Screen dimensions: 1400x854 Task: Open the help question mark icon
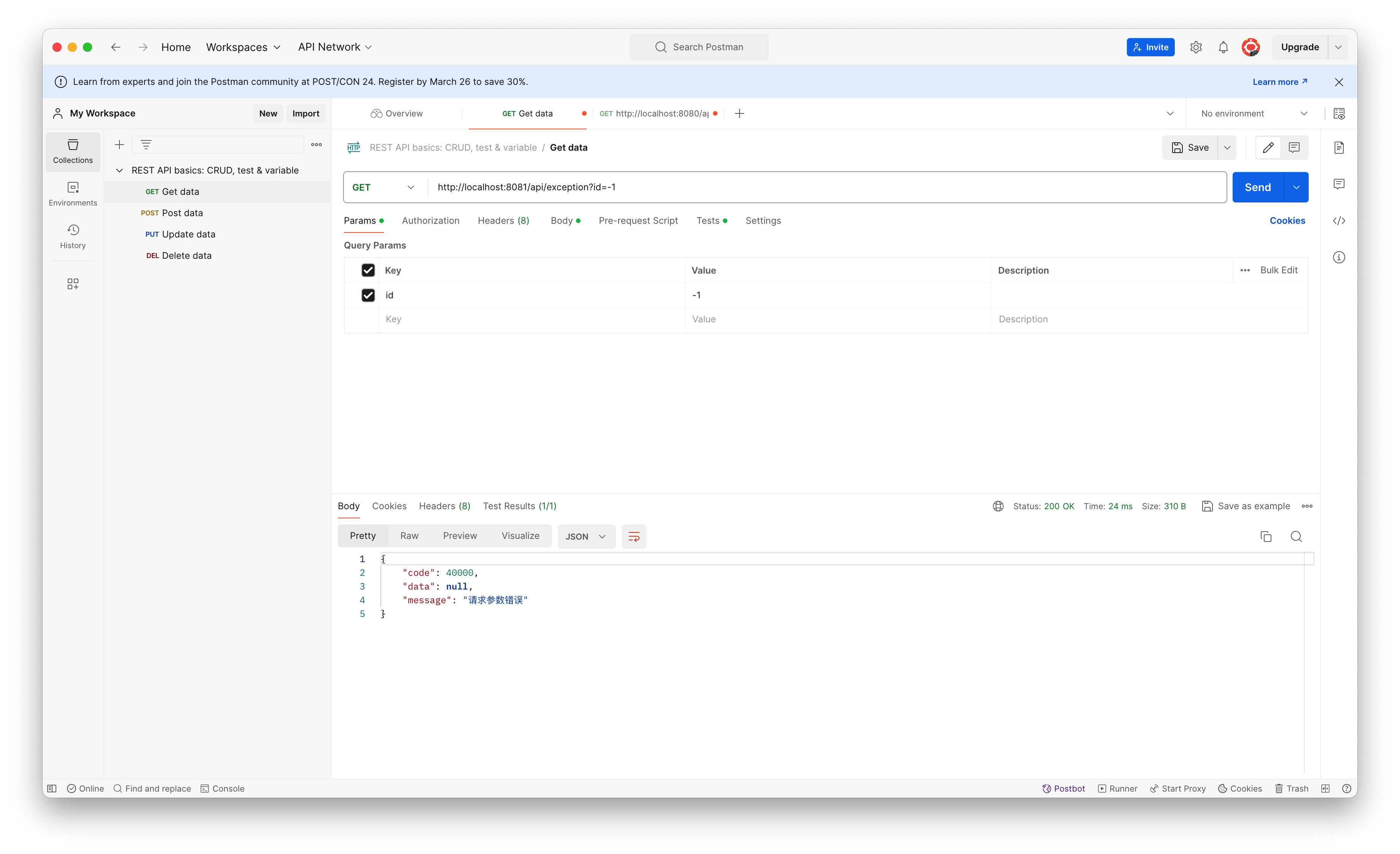1346,789
